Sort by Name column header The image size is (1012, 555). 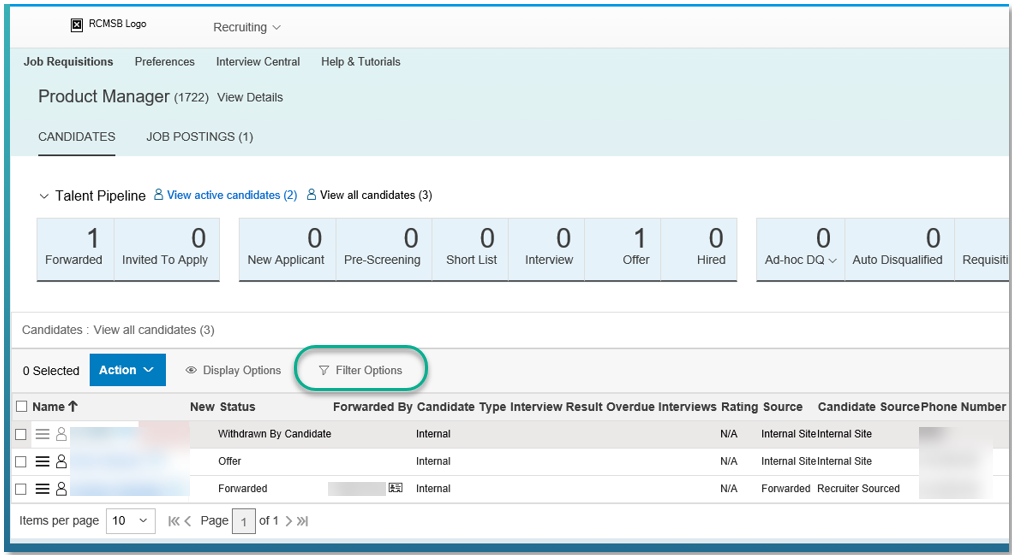55,407
